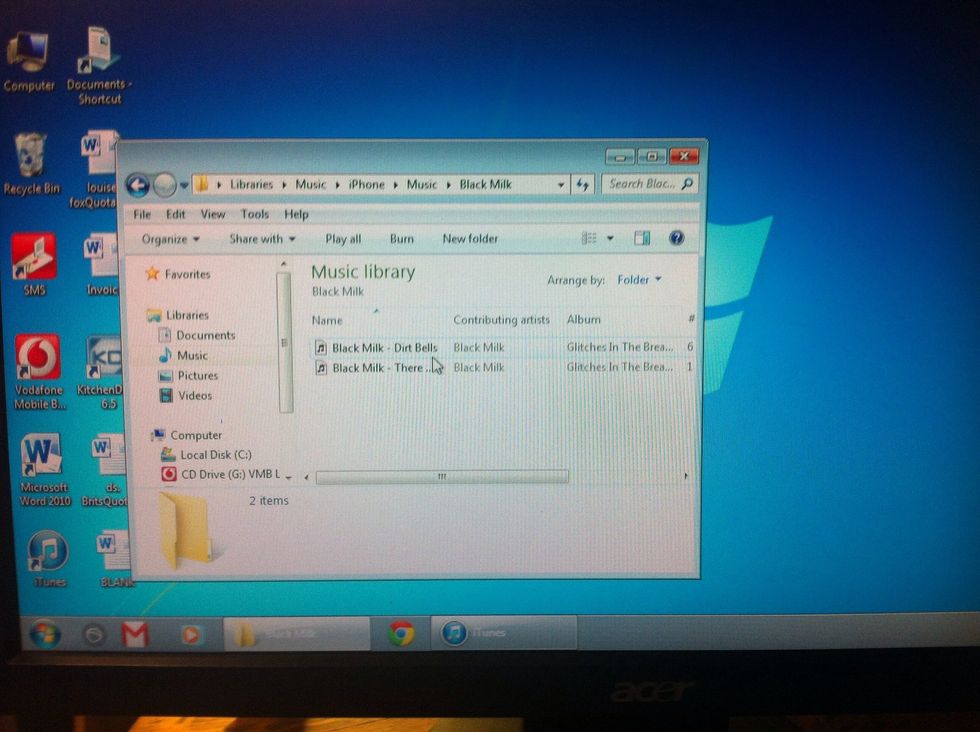Image resolution: width=980 pixels, height=732 pixels.
Task: Select the BLANK Word document on desktop
Action: 114,558
